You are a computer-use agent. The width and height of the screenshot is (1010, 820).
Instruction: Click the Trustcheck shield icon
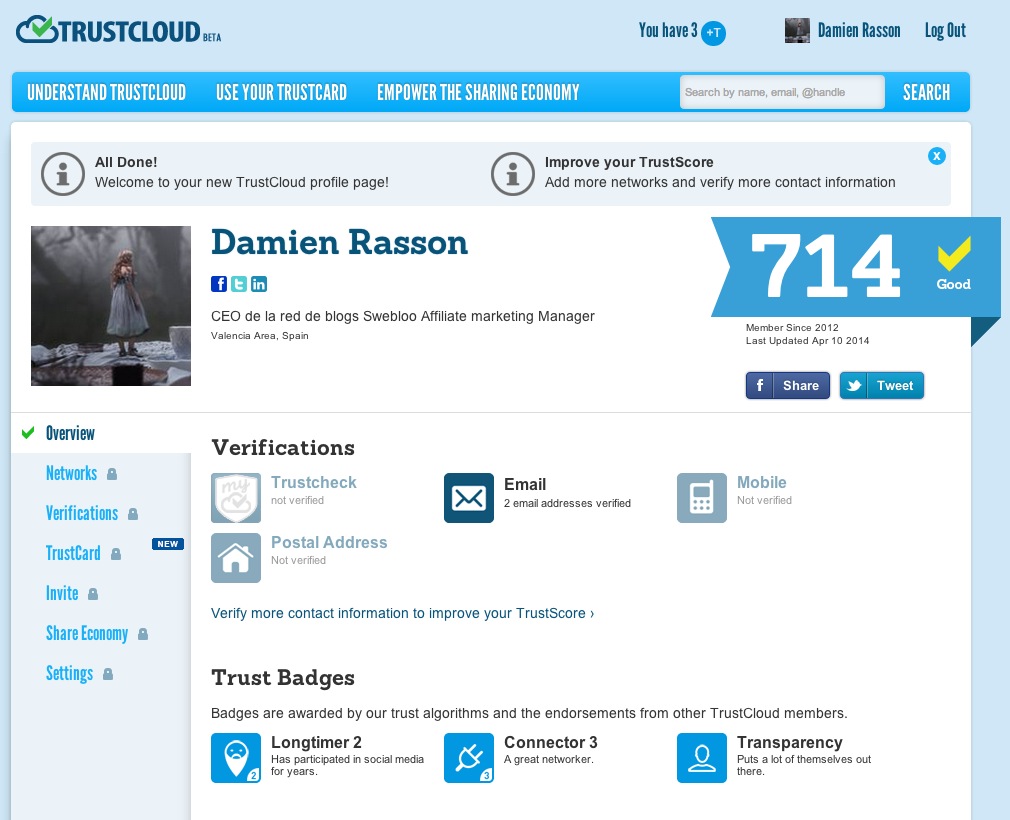click(x=236, y=498)
